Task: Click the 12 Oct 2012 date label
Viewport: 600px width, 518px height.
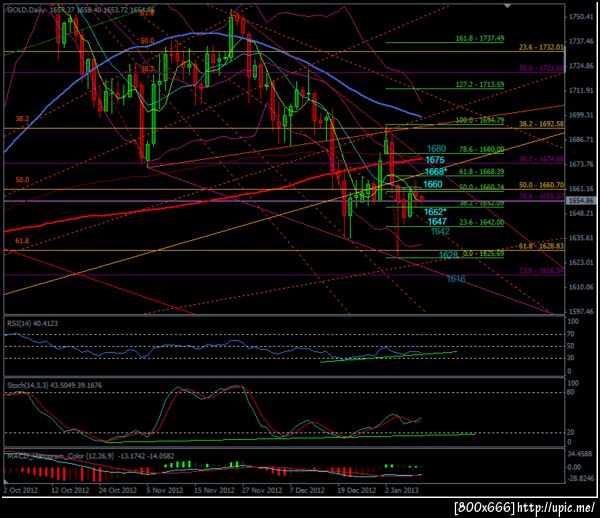Action: 70,490
